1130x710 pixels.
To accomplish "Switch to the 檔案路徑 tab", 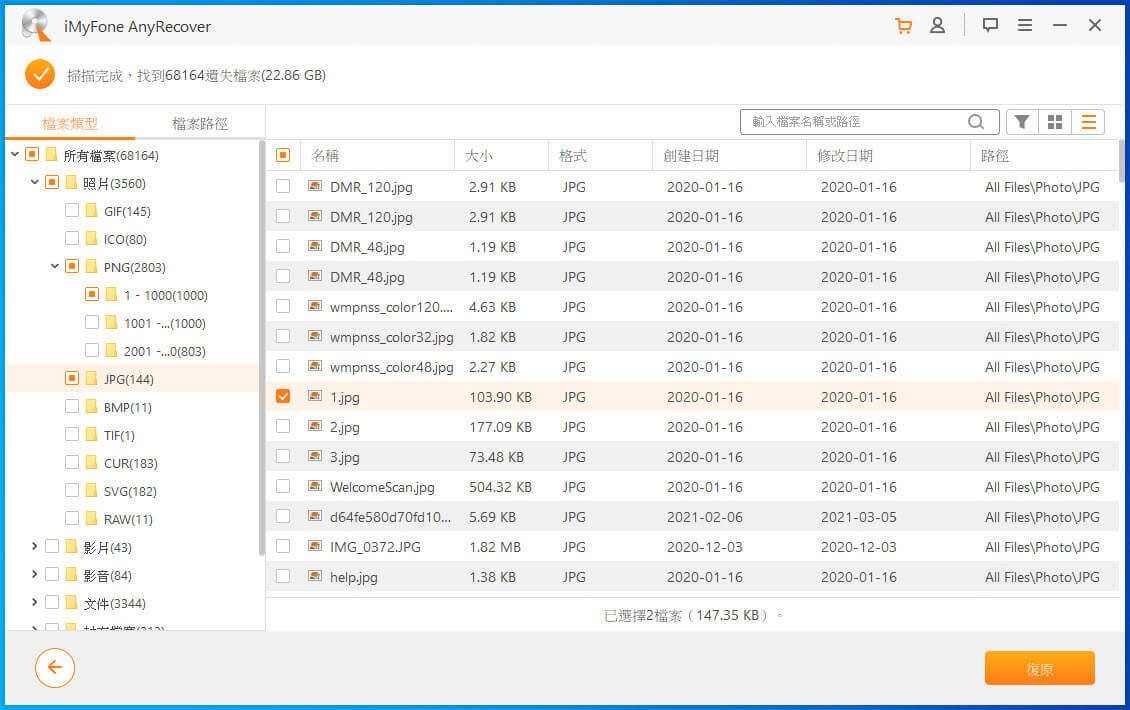I will point(200,124).
